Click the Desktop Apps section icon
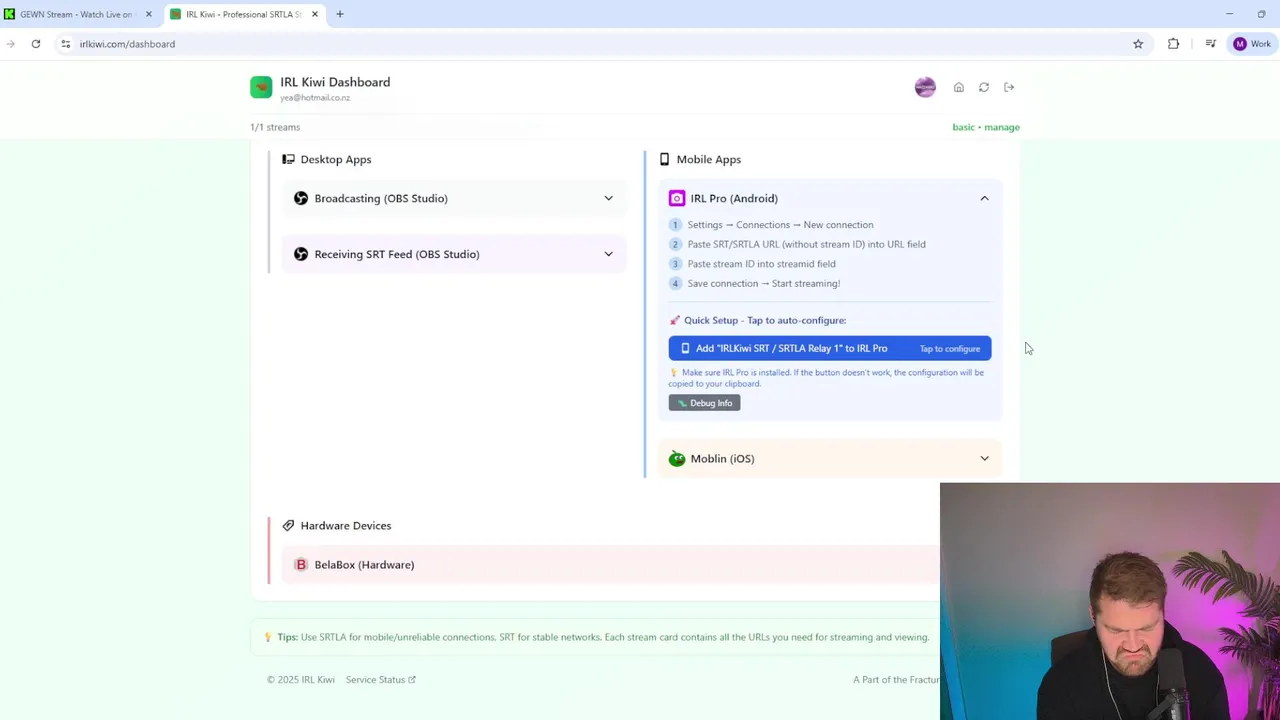Image resolution: width=1280 pixels, height=720 pixels. 288,159
